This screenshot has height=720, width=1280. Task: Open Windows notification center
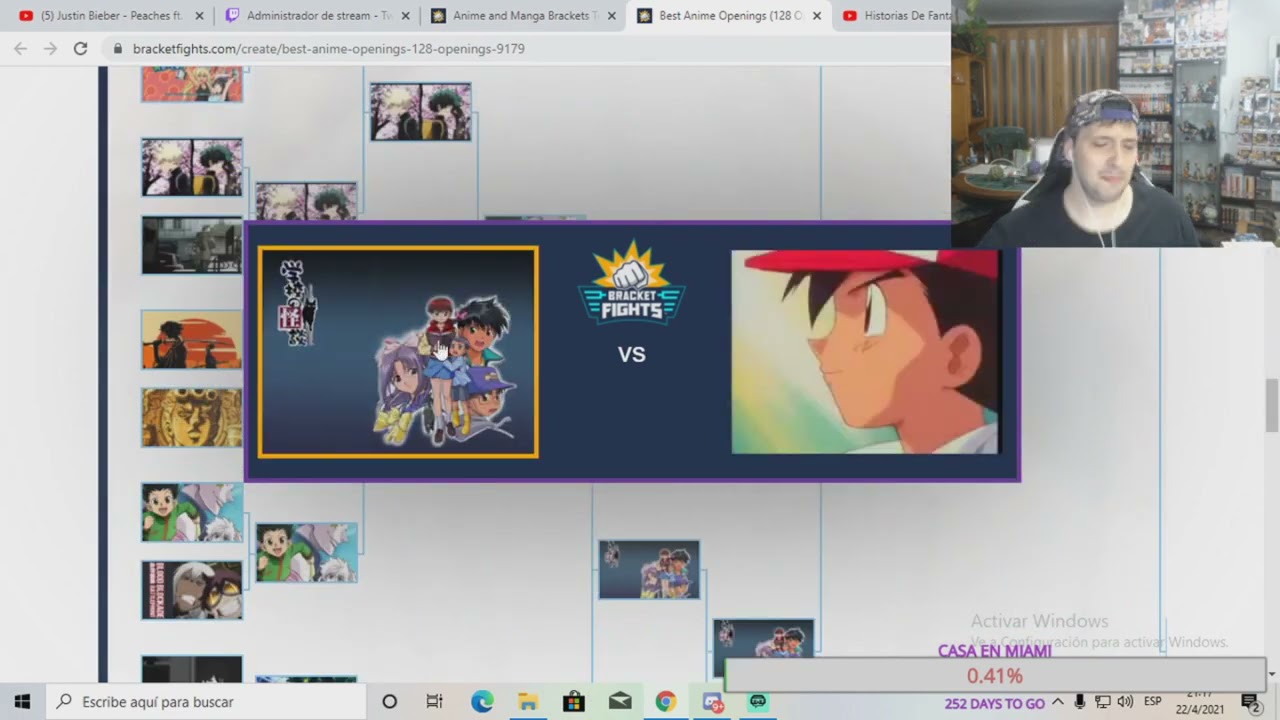click(x=1252, y=704)
